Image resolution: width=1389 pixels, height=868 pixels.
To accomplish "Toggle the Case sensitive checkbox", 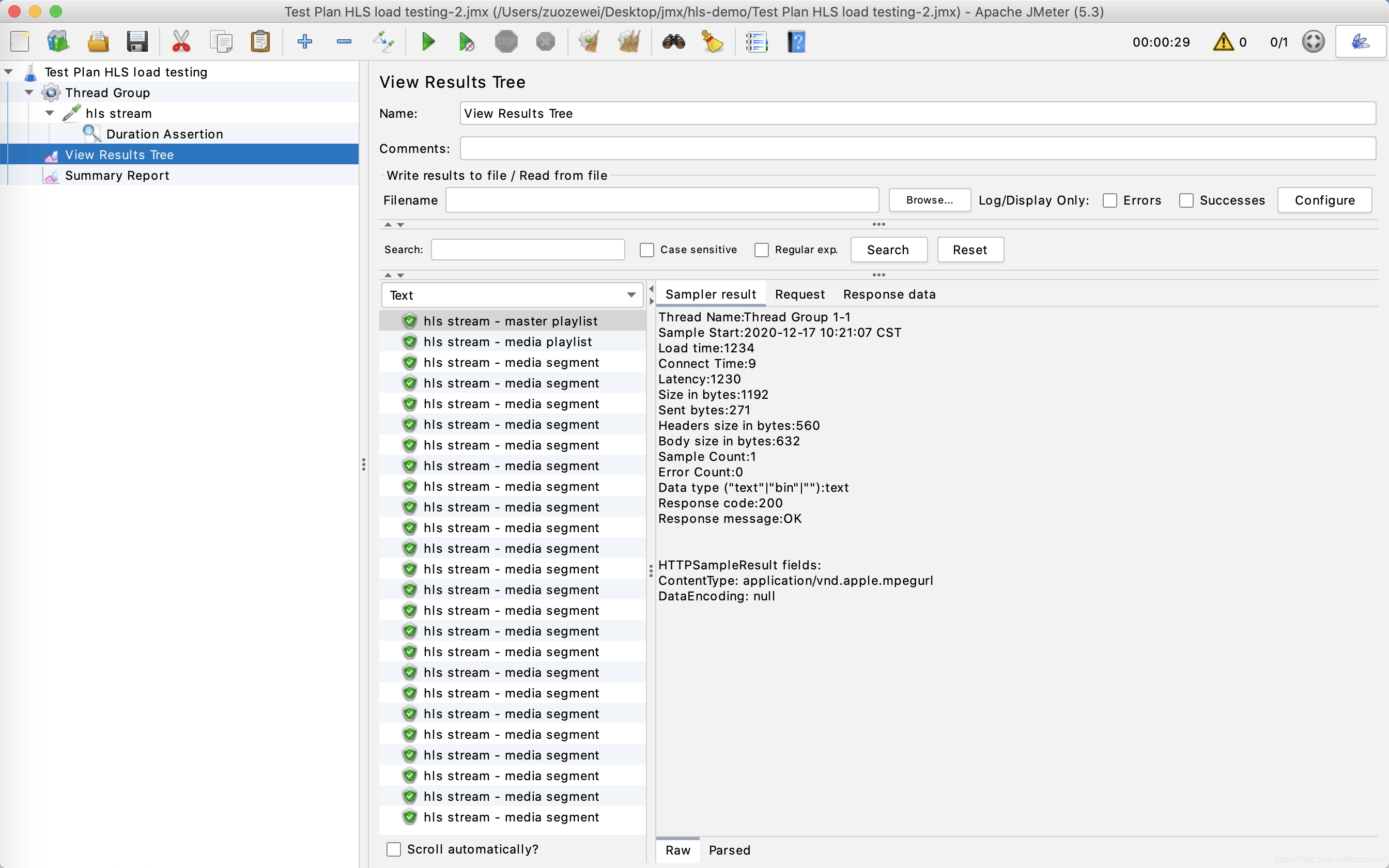I will tap(647, 250).
